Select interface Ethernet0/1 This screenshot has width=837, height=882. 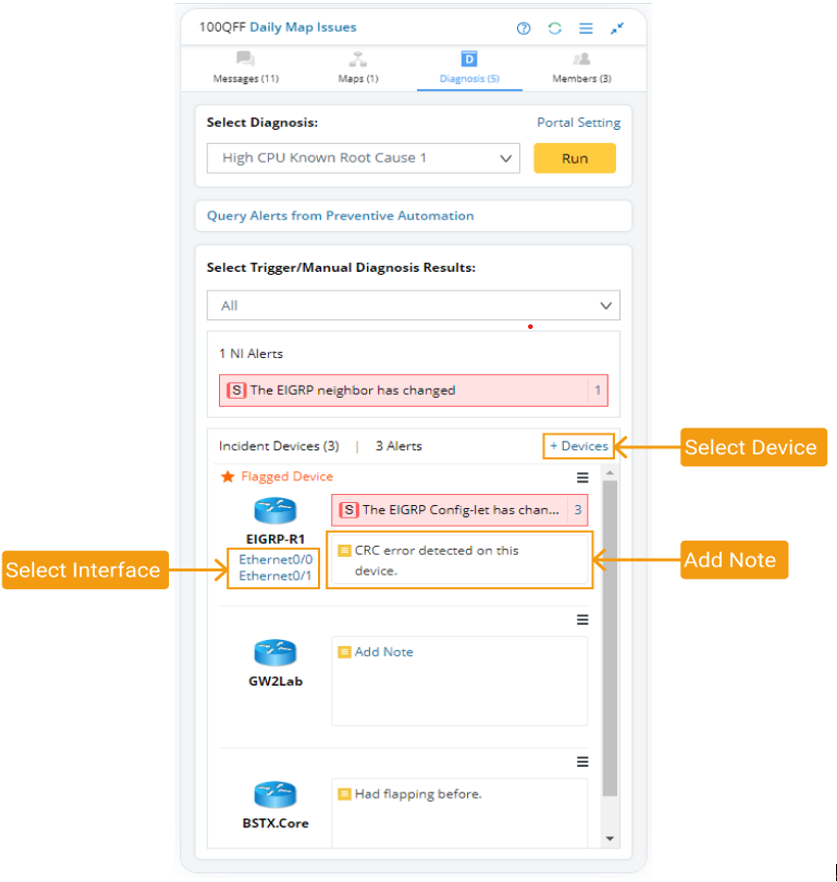point(275,576)
